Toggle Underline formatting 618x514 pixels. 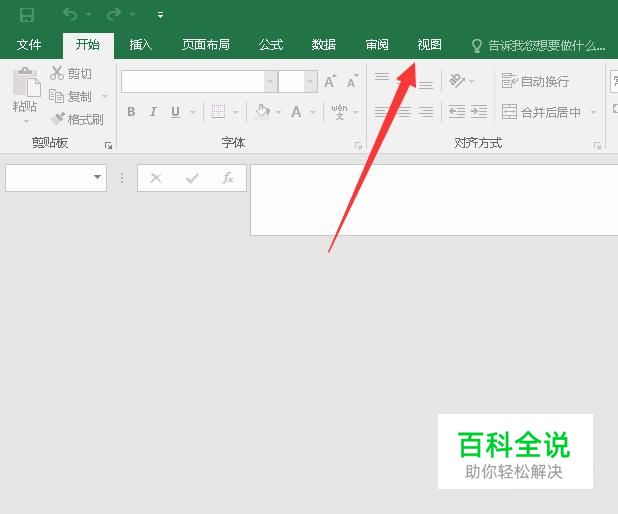coord(175,112)
